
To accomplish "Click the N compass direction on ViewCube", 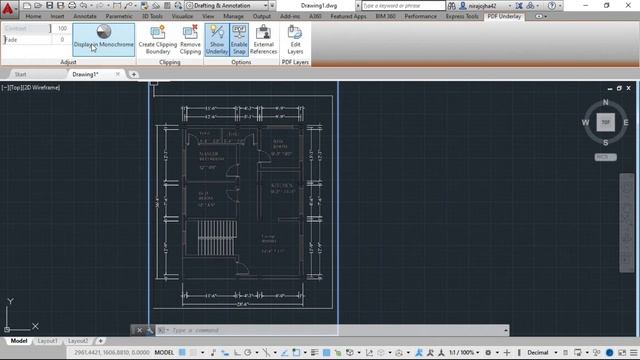I will pos(605,102).
